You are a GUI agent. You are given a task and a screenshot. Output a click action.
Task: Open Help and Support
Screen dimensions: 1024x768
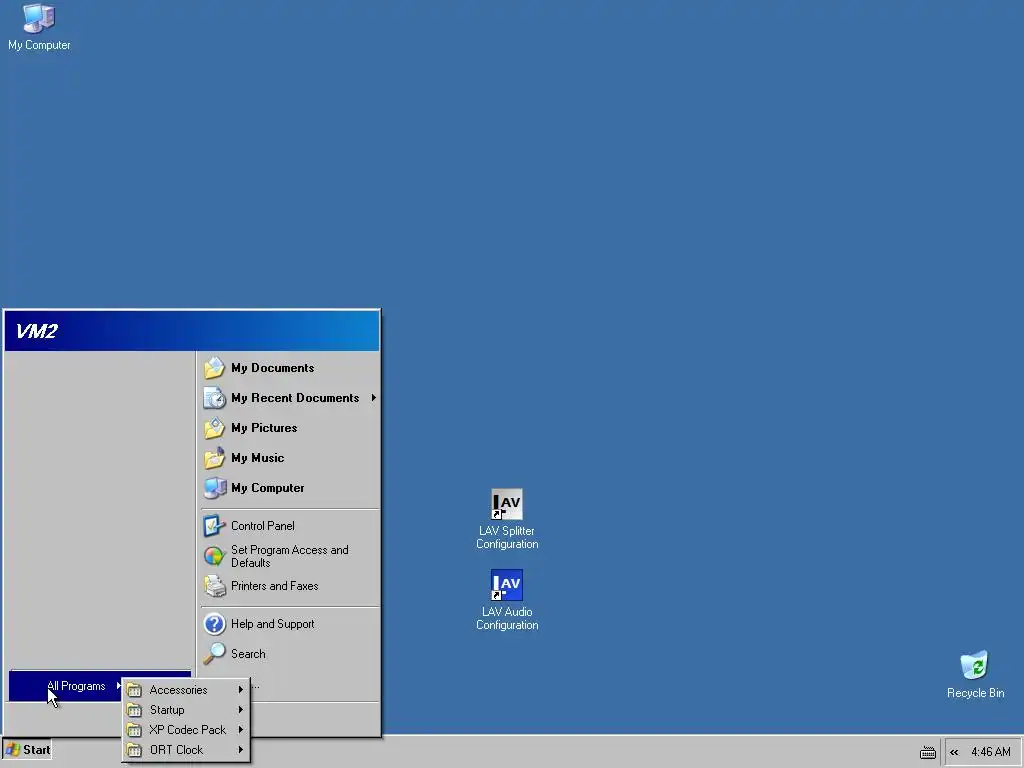(x=289, y=624)
